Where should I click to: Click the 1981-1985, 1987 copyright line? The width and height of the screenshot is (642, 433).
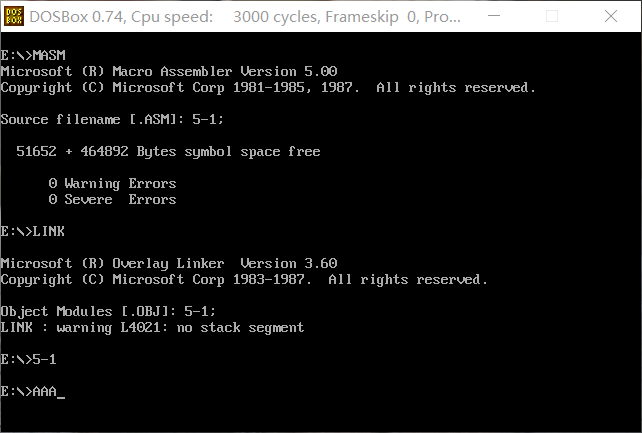click(x=268, y=87)
